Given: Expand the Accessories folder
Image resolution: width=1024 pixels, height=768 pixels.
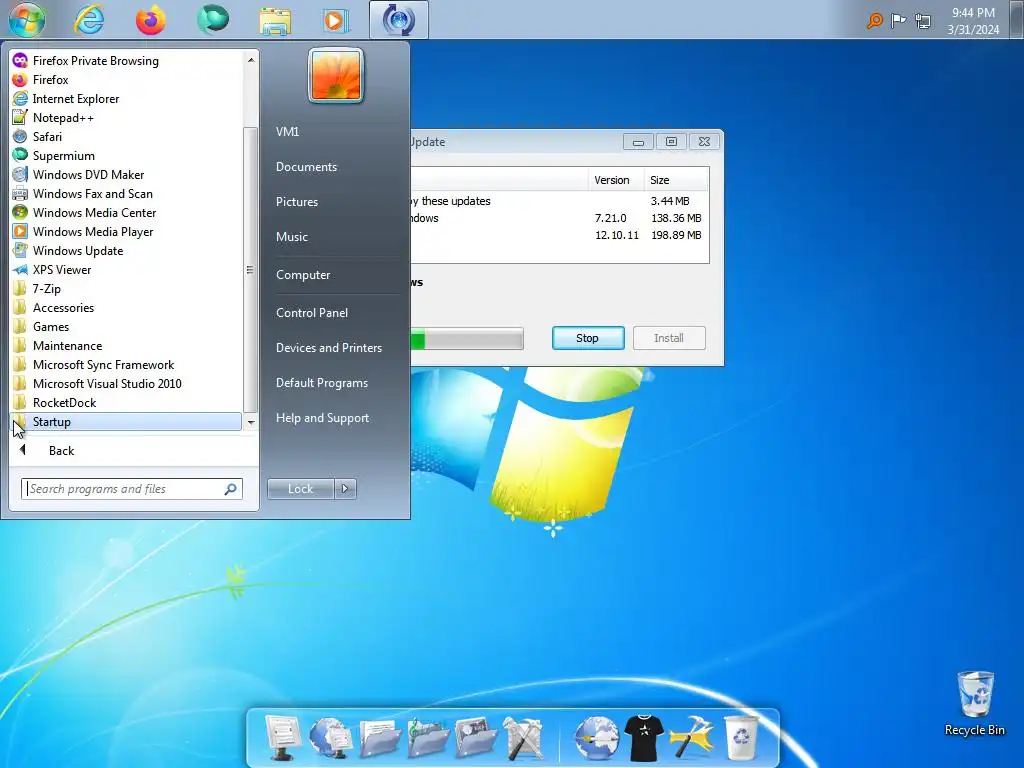Looking at the screenshot, I should tap(126, 308).
